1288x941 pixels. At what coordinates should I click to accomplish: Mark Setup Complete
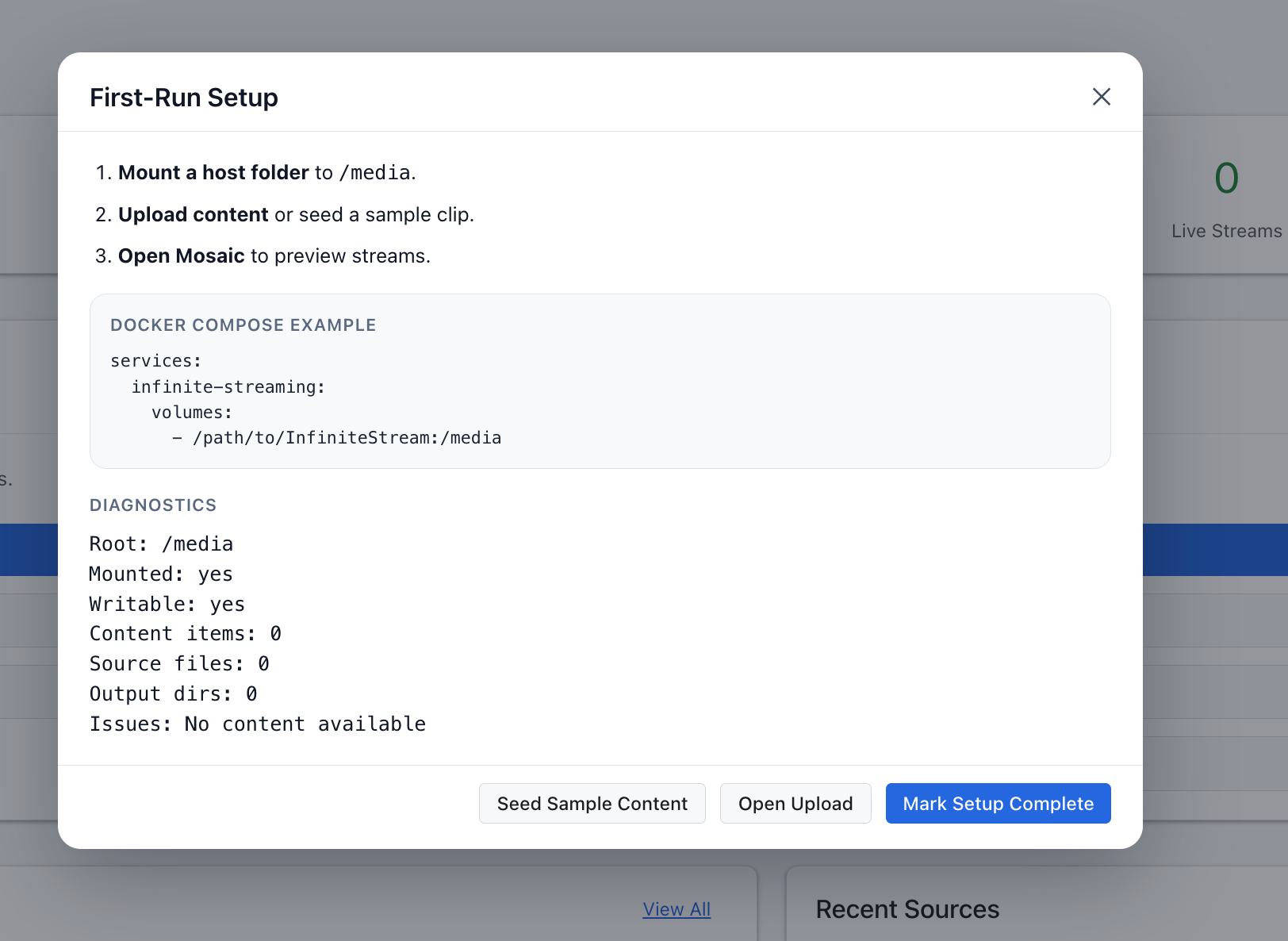coord(999,804)
